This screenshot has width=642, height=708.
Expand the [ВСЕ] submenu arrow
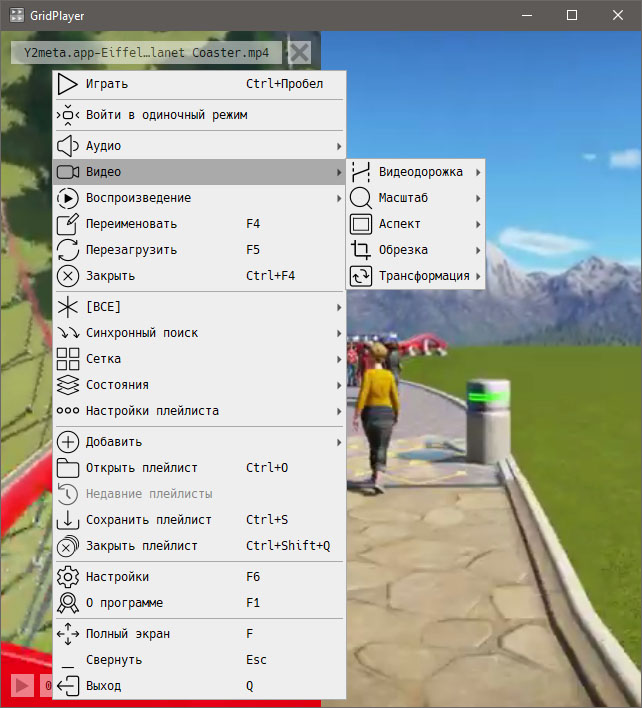click(339, 307)
